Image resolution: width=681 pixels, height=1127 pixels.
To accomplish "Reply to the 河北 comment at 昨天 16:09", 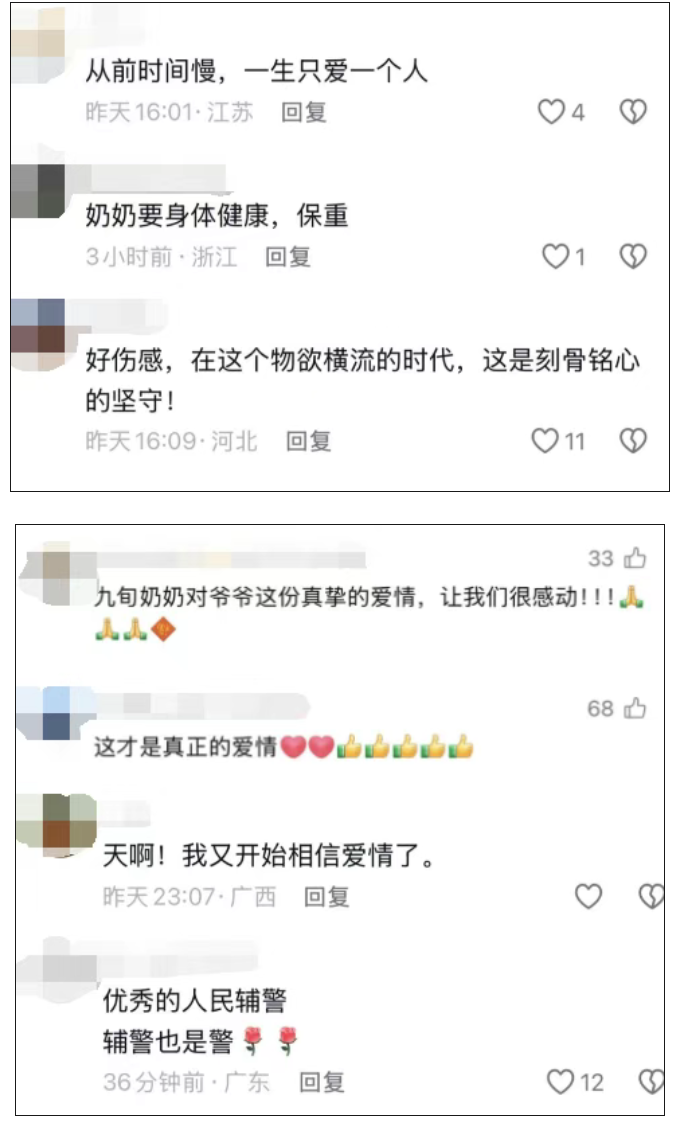I will coord(308,441).
